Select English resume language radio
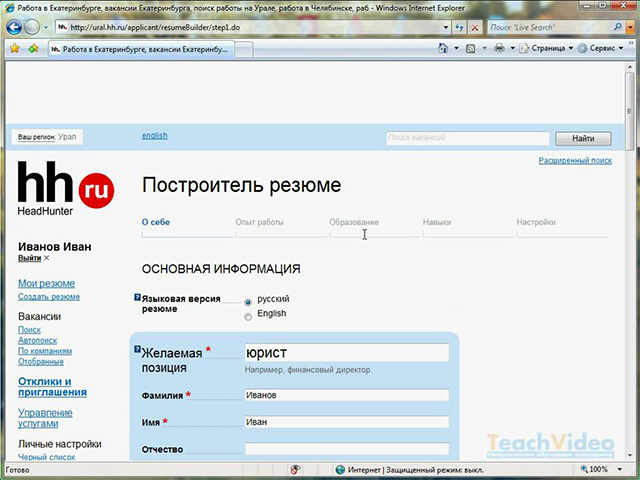This screenshot has width=640, height=480. [x=248, y=317]
